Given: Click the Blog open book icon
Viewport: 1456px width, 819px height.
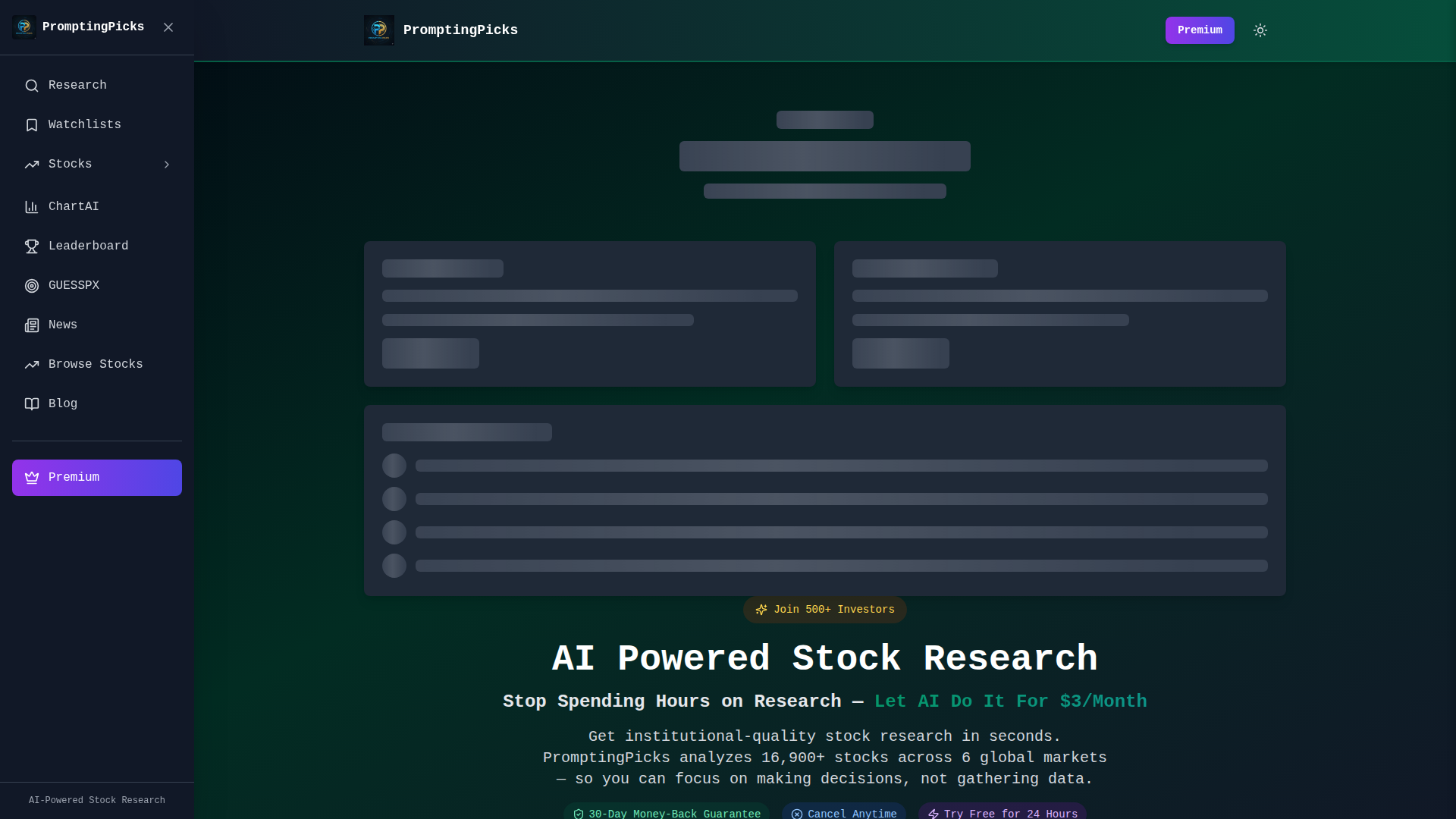Looking at the screenshot, I should [31, 404].
